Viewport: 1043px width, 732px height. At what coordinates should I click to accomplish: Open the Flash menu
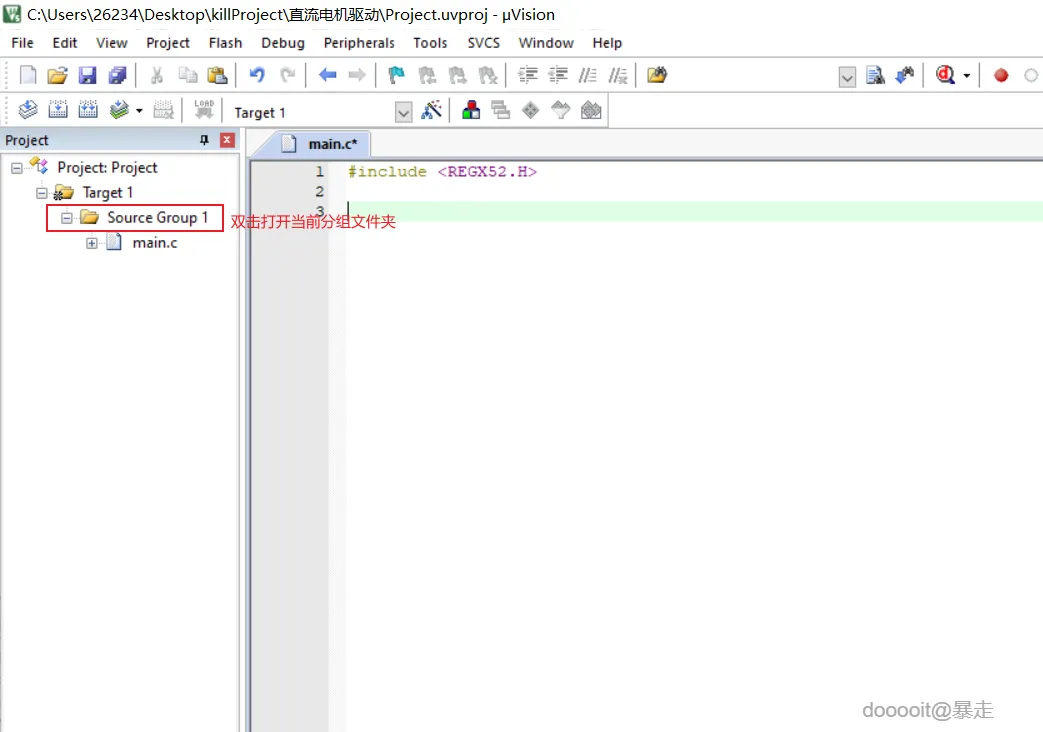225,43
